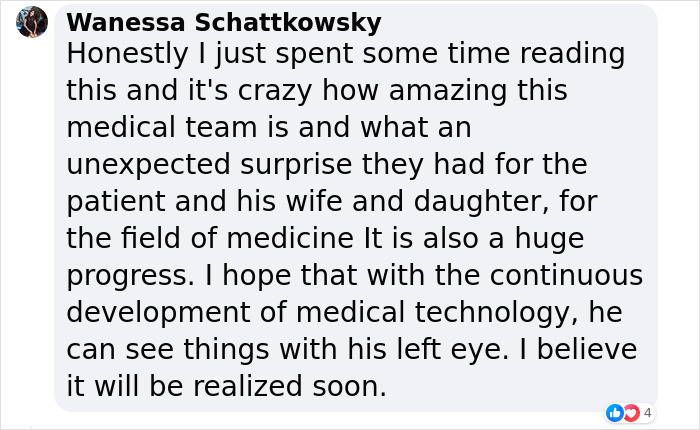Image resolution: width=700 pixels, height=430 pixels.
Task: Click the blue thumbs-up Like reaction icon
Action: point(615,412)
